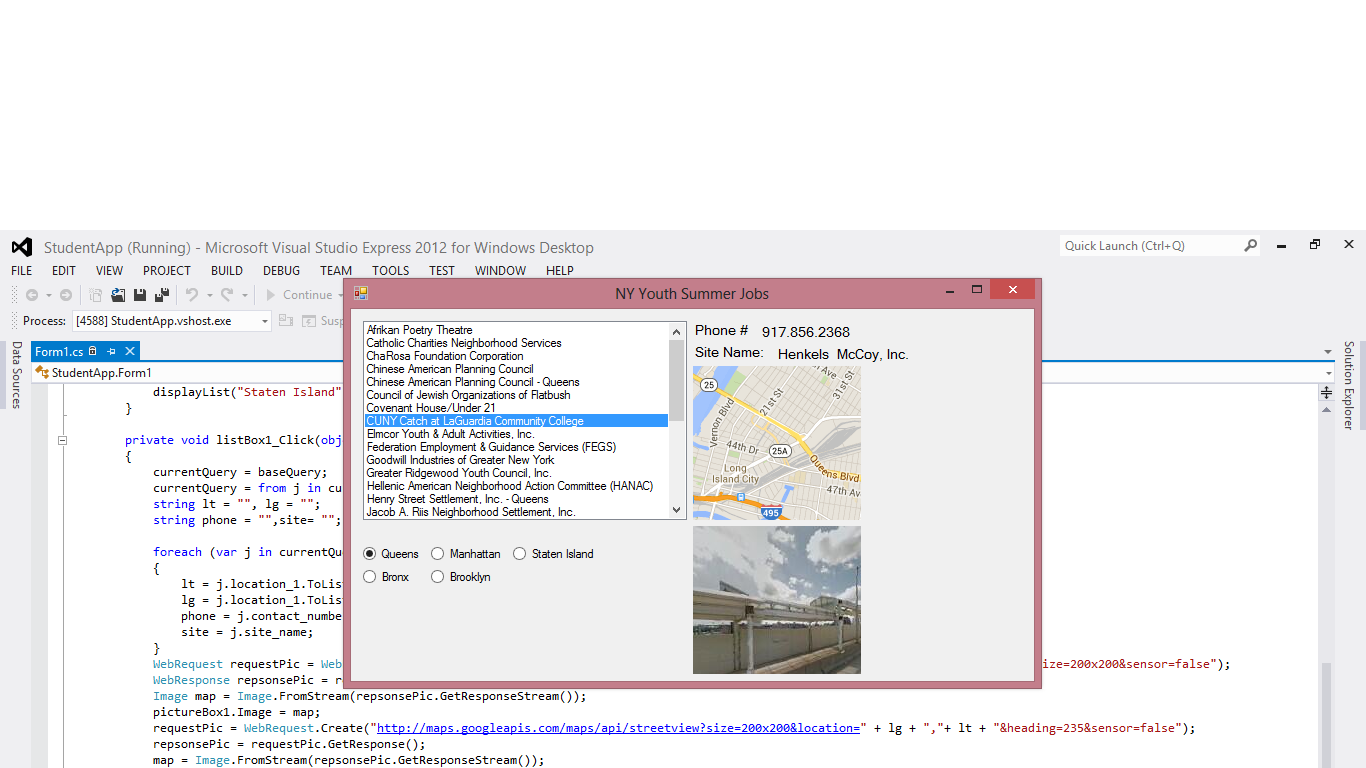Click the Suspend thread icon
1366x768 pixels.
(x=309, y=321)
